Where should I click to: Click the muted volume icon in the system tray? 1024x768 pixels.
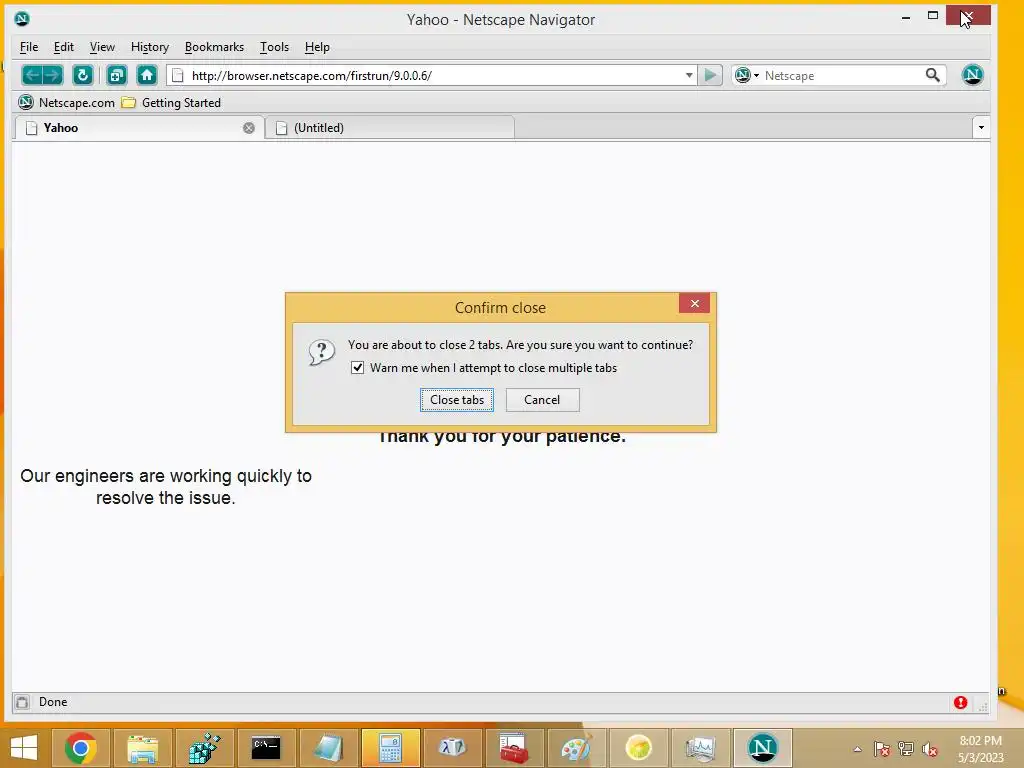point(929,749)
